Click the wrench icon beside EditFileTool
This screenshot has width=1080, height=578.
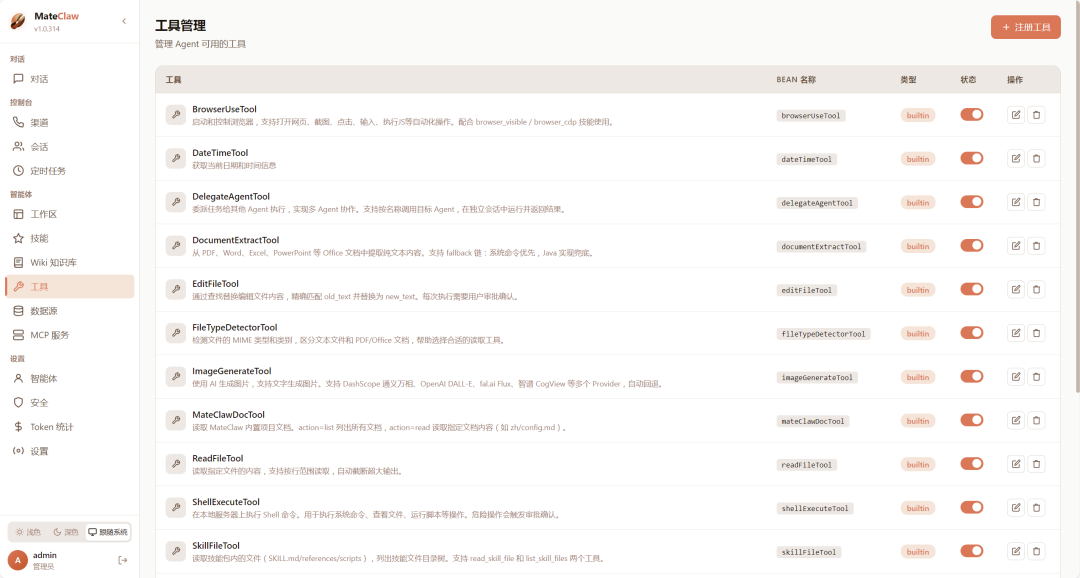pyautogui.click(x=176, y=290)
